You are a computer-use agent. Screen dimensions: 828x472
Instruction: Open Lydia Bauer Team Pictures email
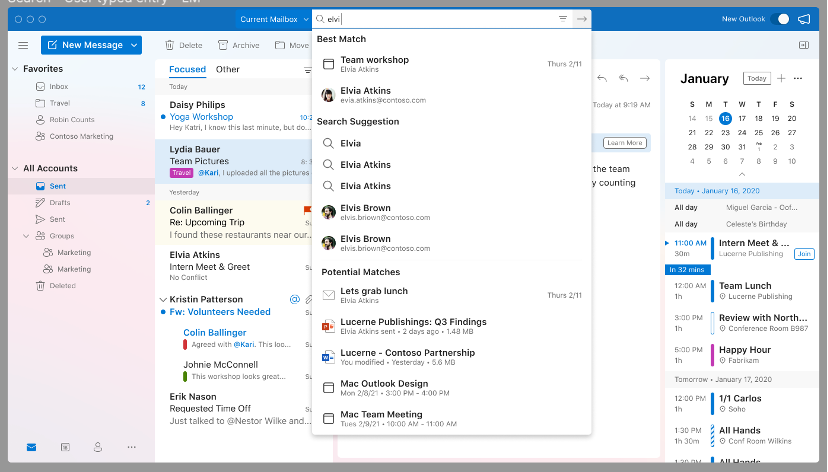(234, 161)
